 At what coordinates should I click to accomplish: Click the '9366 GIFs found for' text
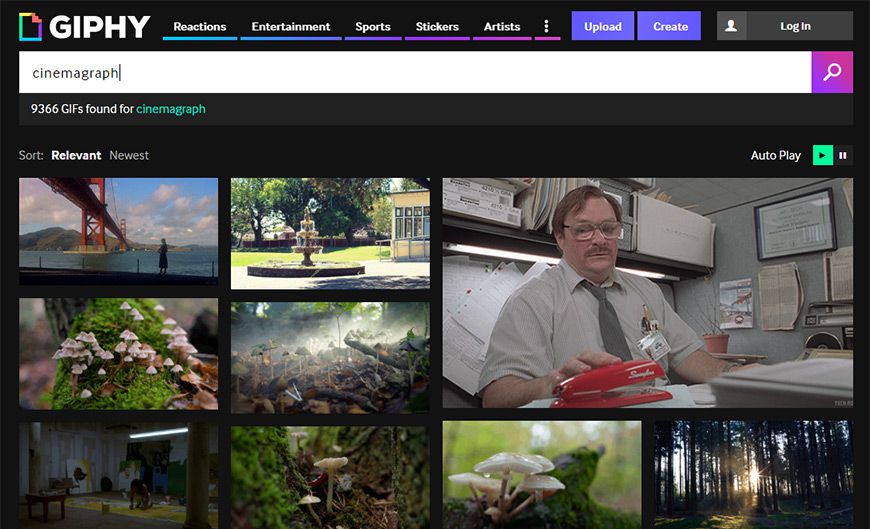coord(83,109)
